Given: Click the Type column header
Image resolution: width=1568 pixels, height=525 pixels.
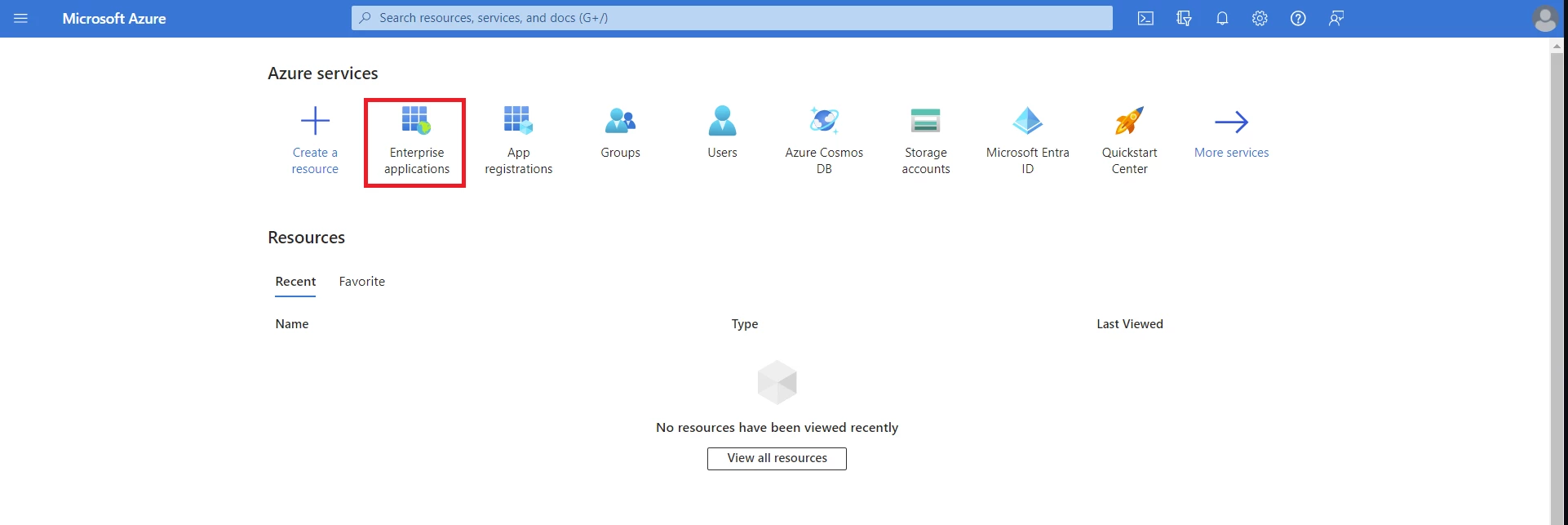Looking at the screenshot, I should [745, 324].
